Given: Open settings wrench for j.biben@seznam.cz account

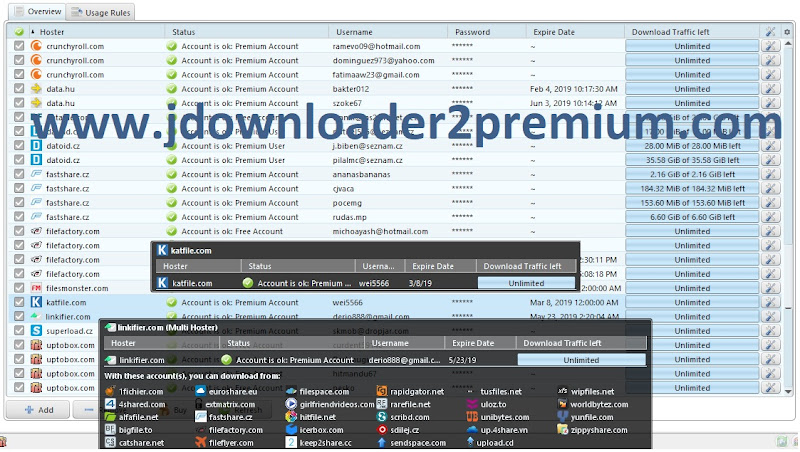Looking at the screenshot, I should (770, 146).
